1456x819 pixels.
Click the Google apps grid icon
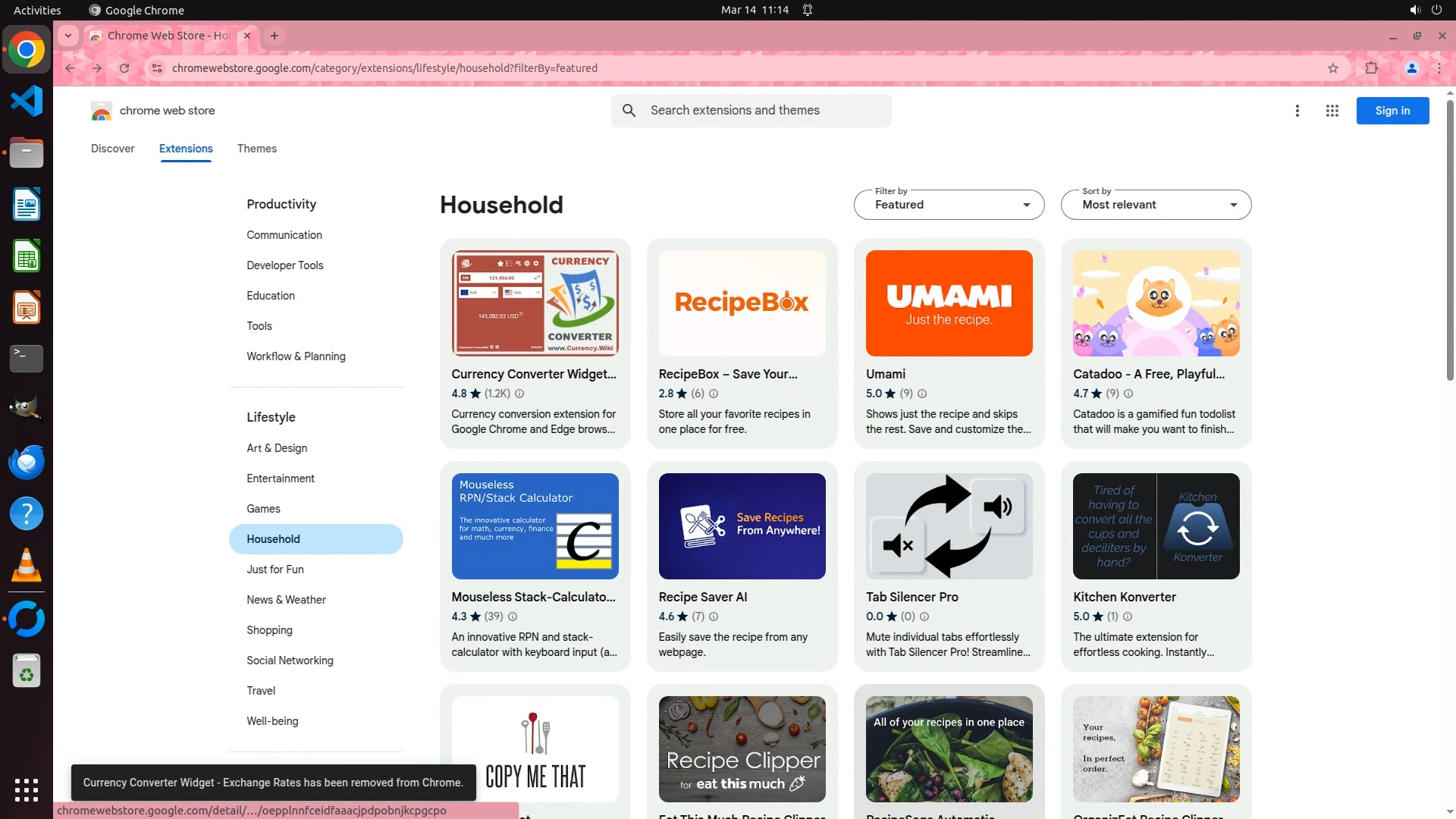[1332, 111]
